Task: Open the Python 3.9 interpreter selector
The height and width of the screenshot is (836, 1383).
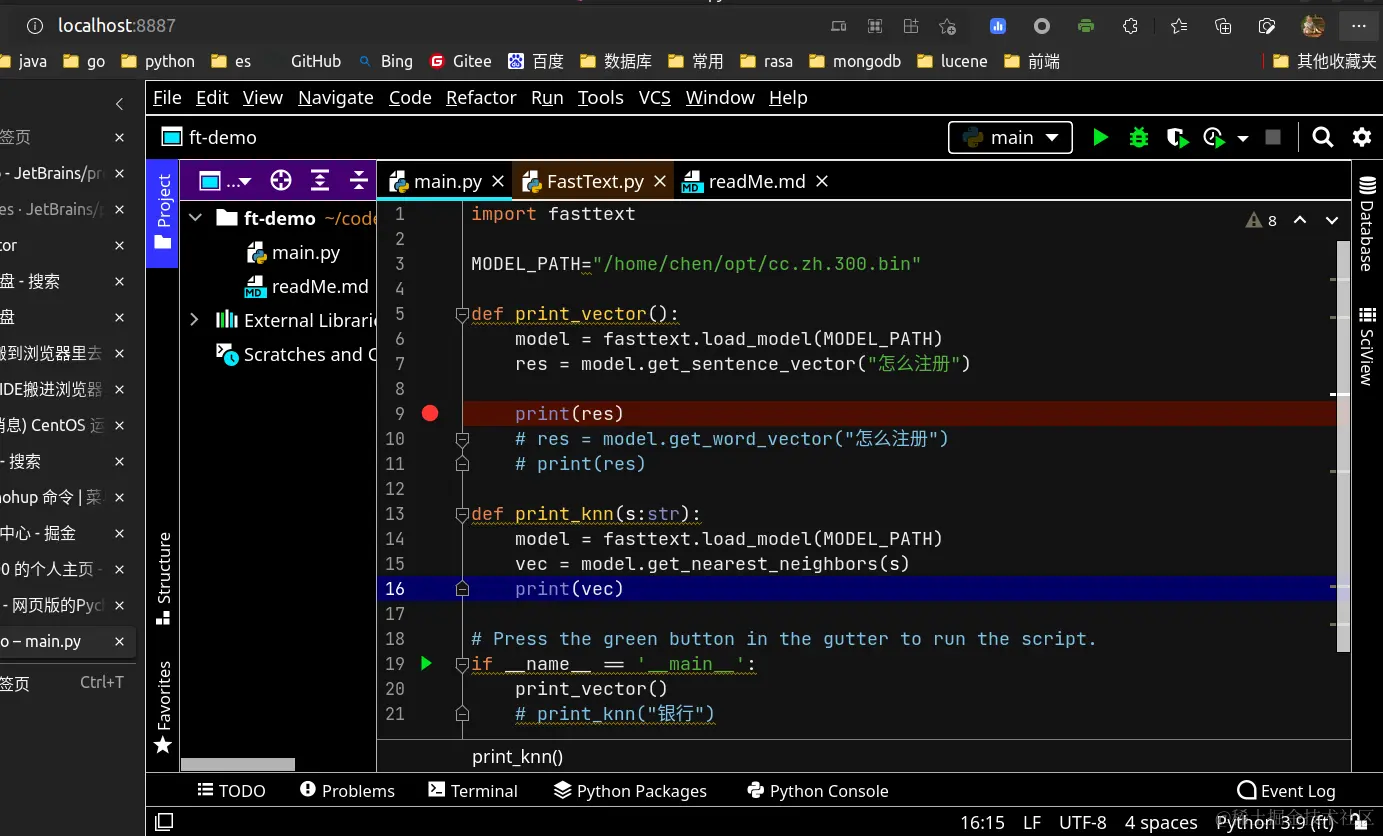Action: (x=1275, y=822)
